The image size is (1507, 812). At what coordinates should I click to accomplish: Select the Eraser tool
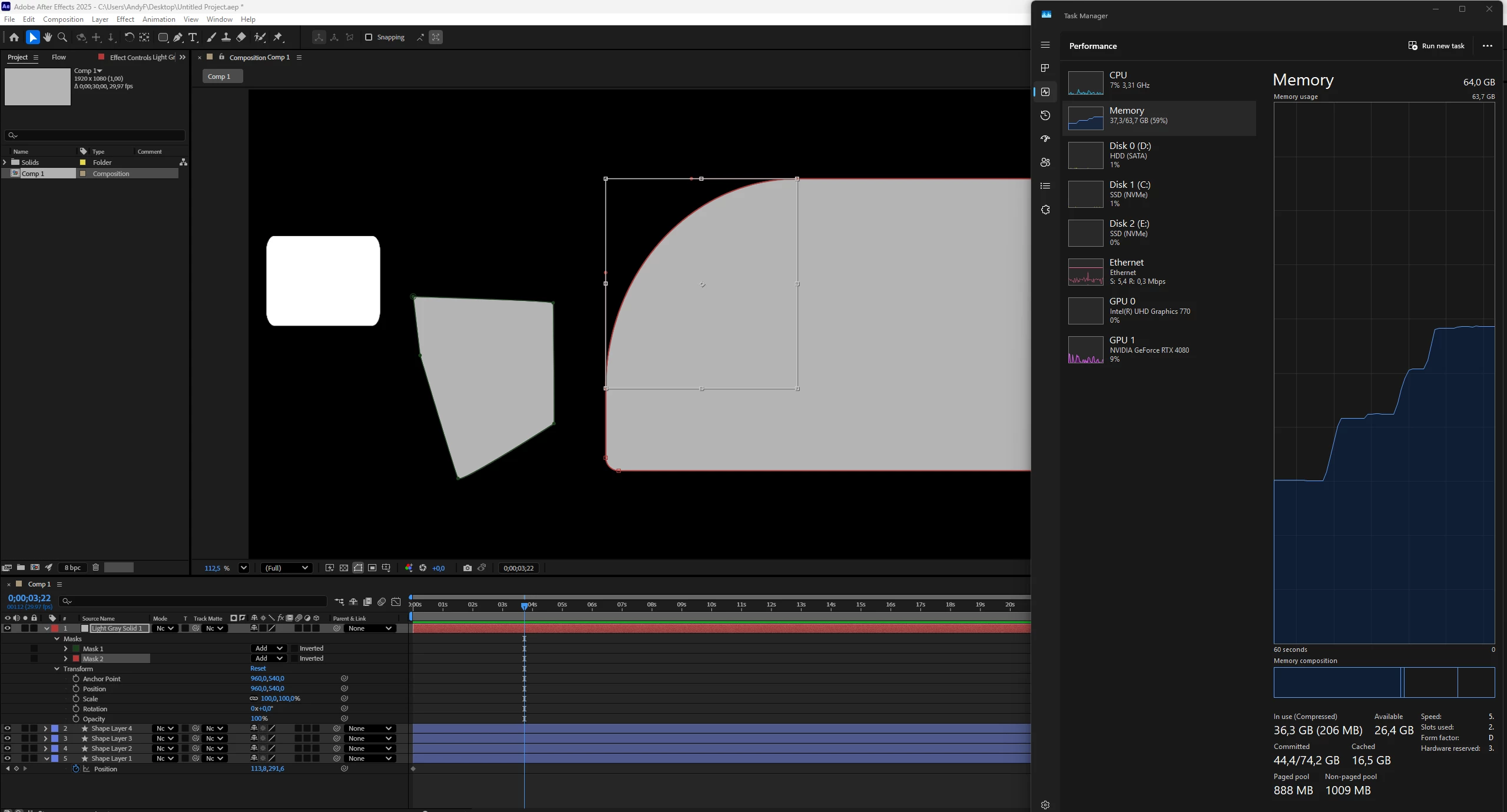coord(241,37)
